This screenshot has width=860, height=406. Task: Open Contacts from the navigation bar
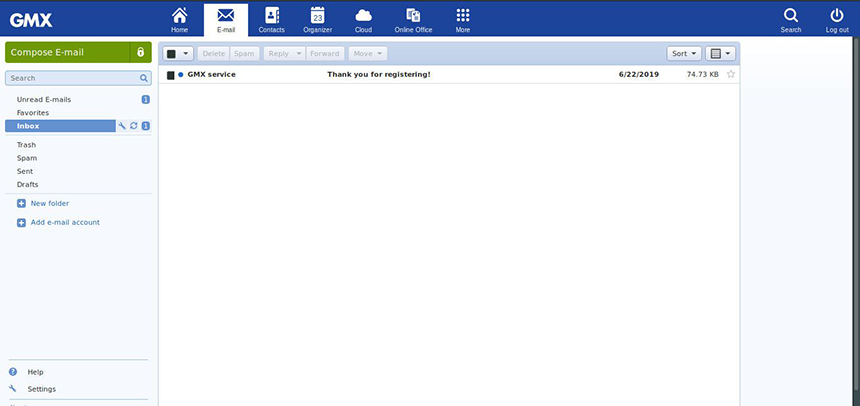(x=271, y=20)
